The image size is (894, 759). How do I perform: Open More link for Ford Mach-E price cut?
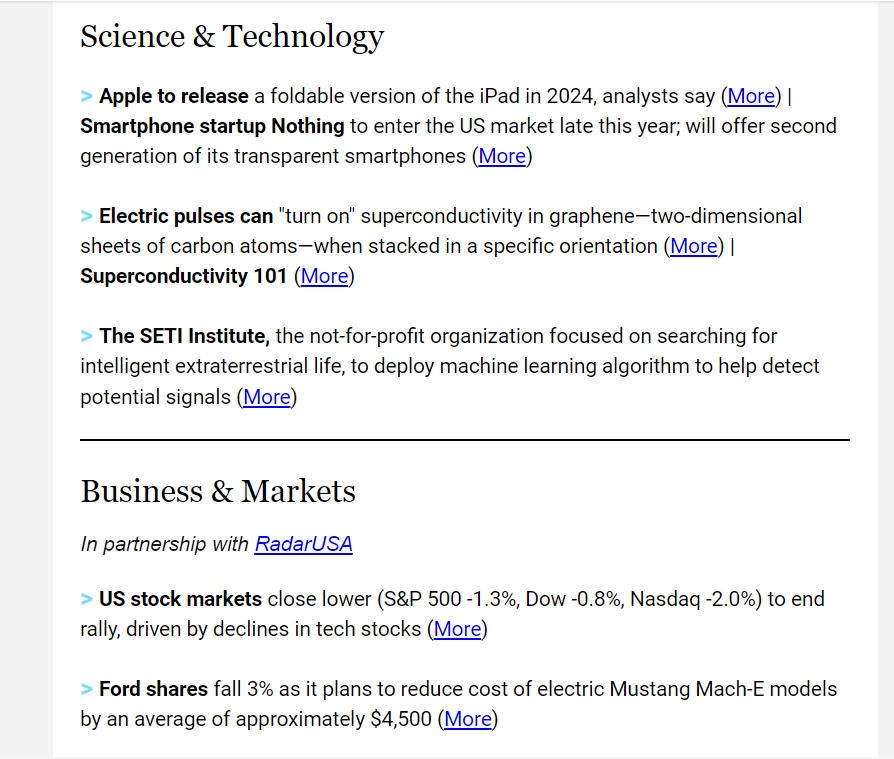[468, 719]
